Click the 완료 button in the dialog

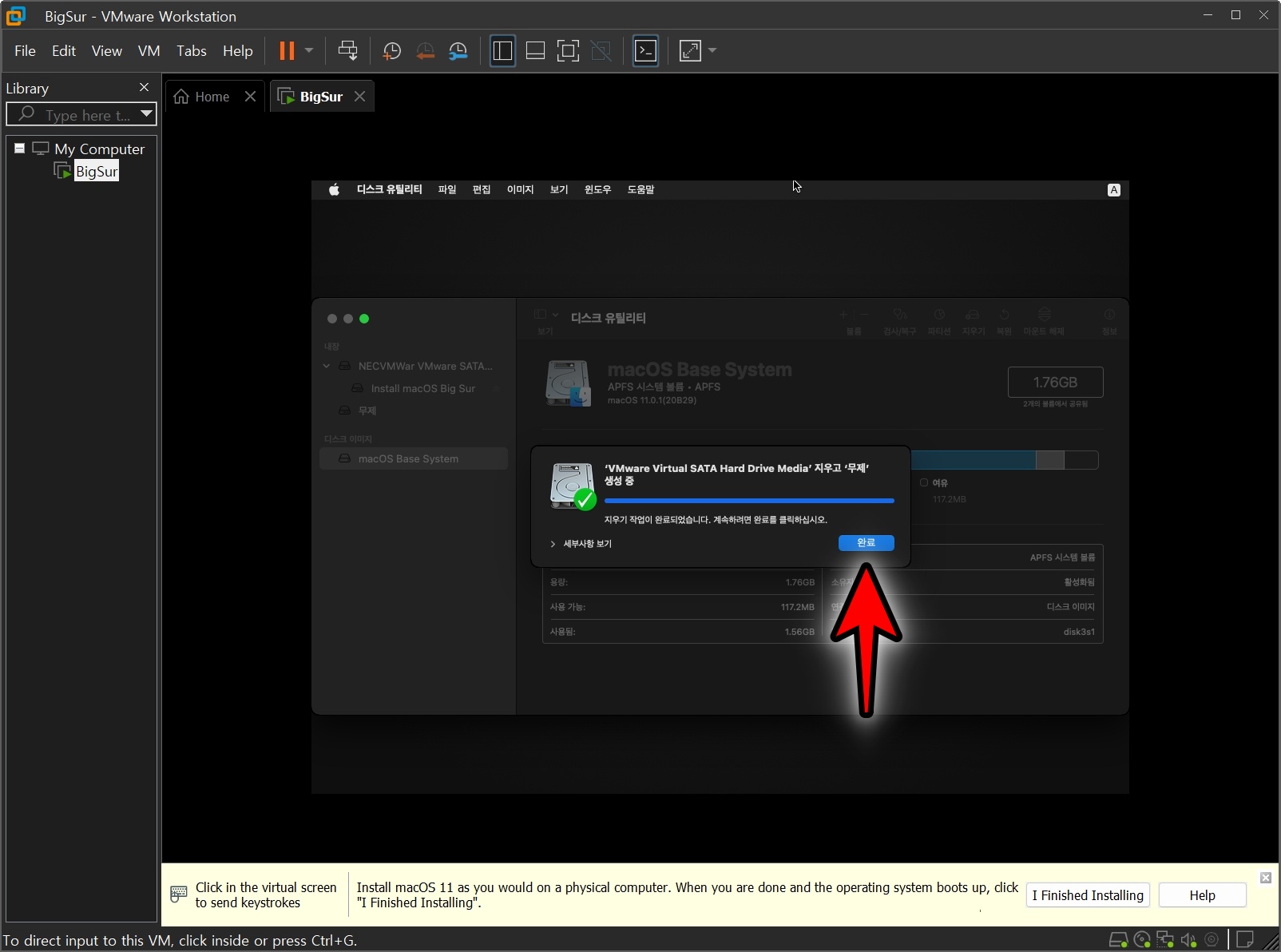coord(866,543)
